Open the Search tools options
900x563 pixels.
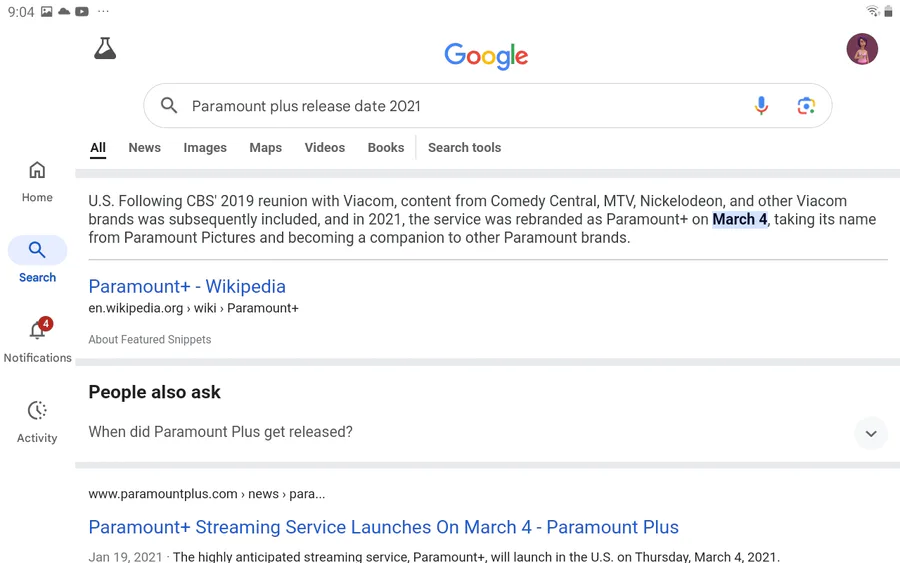(x=464, y=148)
